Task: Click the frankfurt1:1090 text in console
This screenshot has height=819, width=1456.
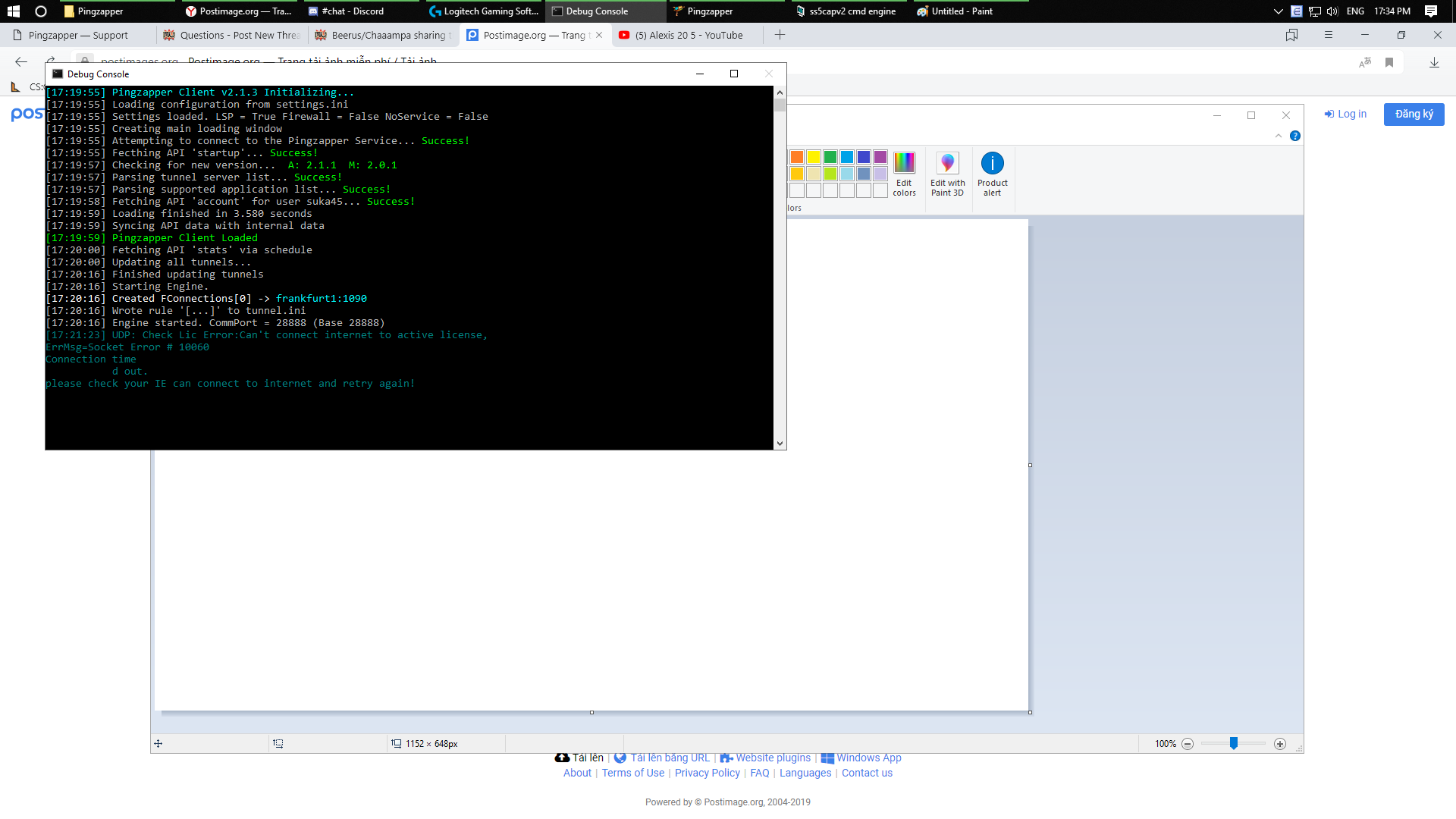Action: point(321,299)
